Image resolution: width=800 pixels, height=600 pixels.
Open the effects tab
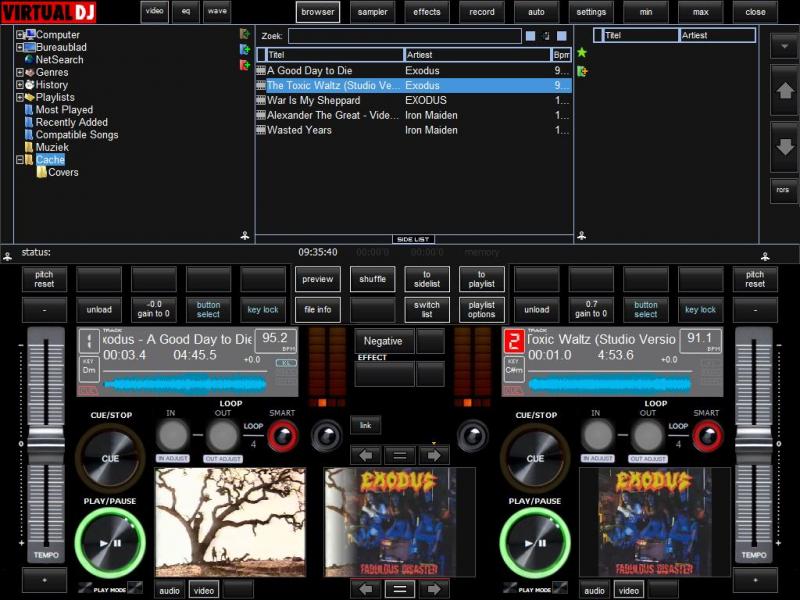click(x=427, y=12)
